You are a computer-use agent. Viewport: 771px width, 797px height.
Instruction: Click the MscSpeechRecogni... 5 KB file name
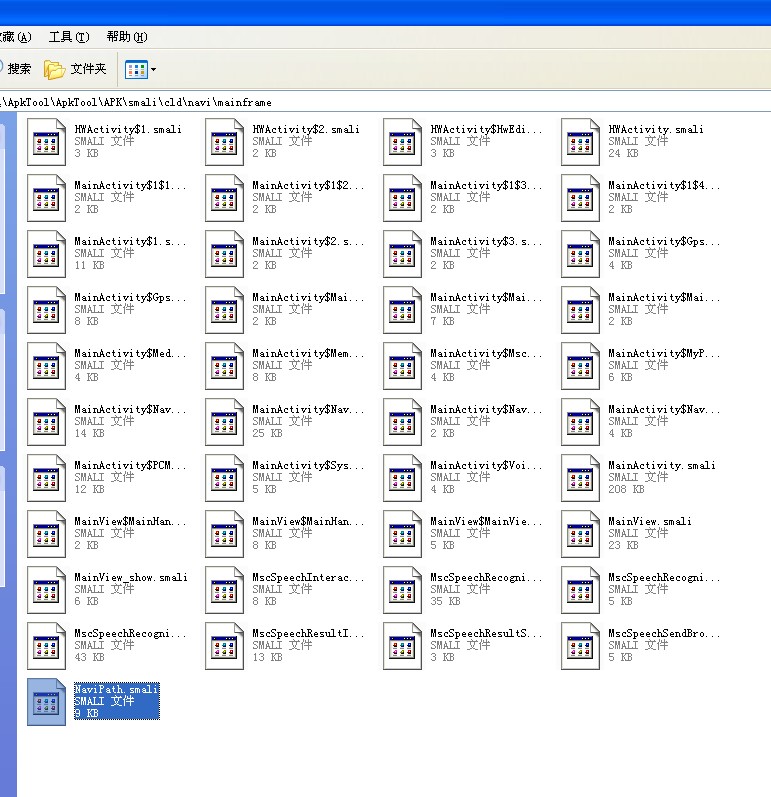point(664,577)
